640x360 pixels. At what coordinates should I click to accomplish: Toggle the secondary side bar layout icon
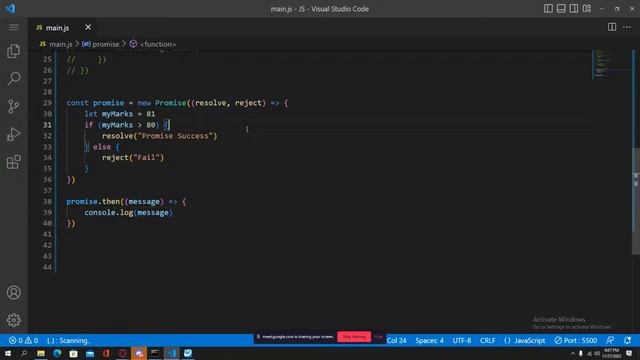point(574,9)
